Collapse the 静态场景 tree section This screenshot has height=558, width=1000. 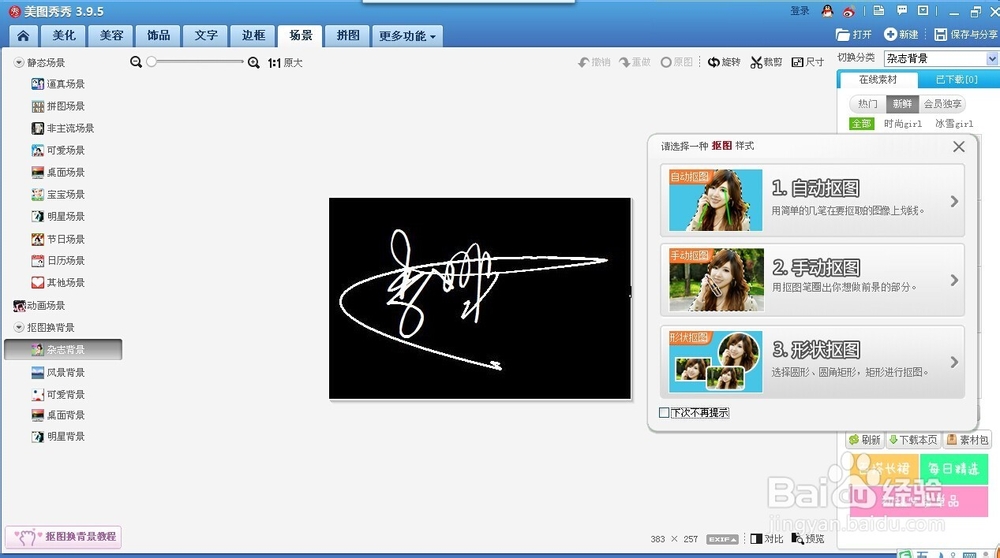click(18, 62)
